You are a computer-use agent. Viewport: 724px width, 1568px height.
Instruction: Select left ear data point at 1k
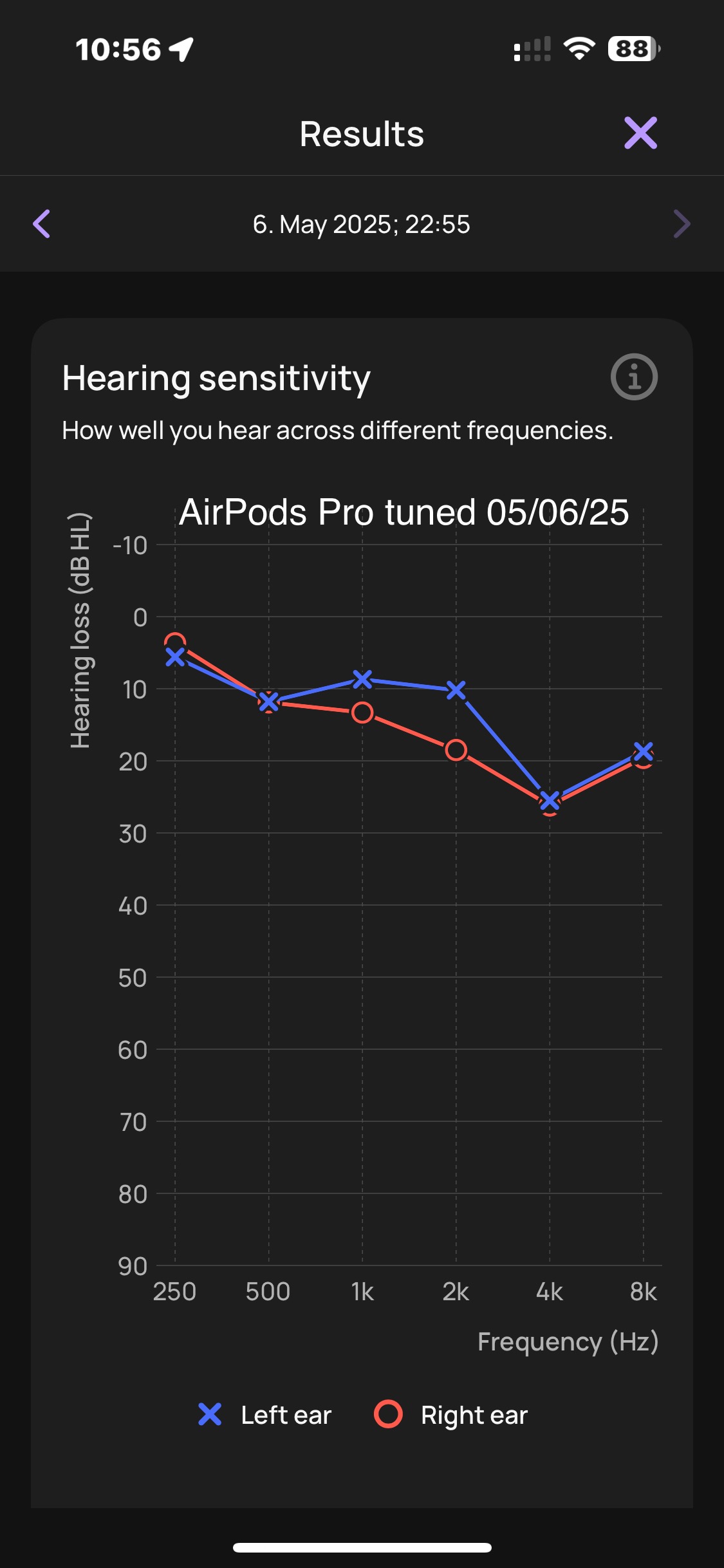[362, 679]
